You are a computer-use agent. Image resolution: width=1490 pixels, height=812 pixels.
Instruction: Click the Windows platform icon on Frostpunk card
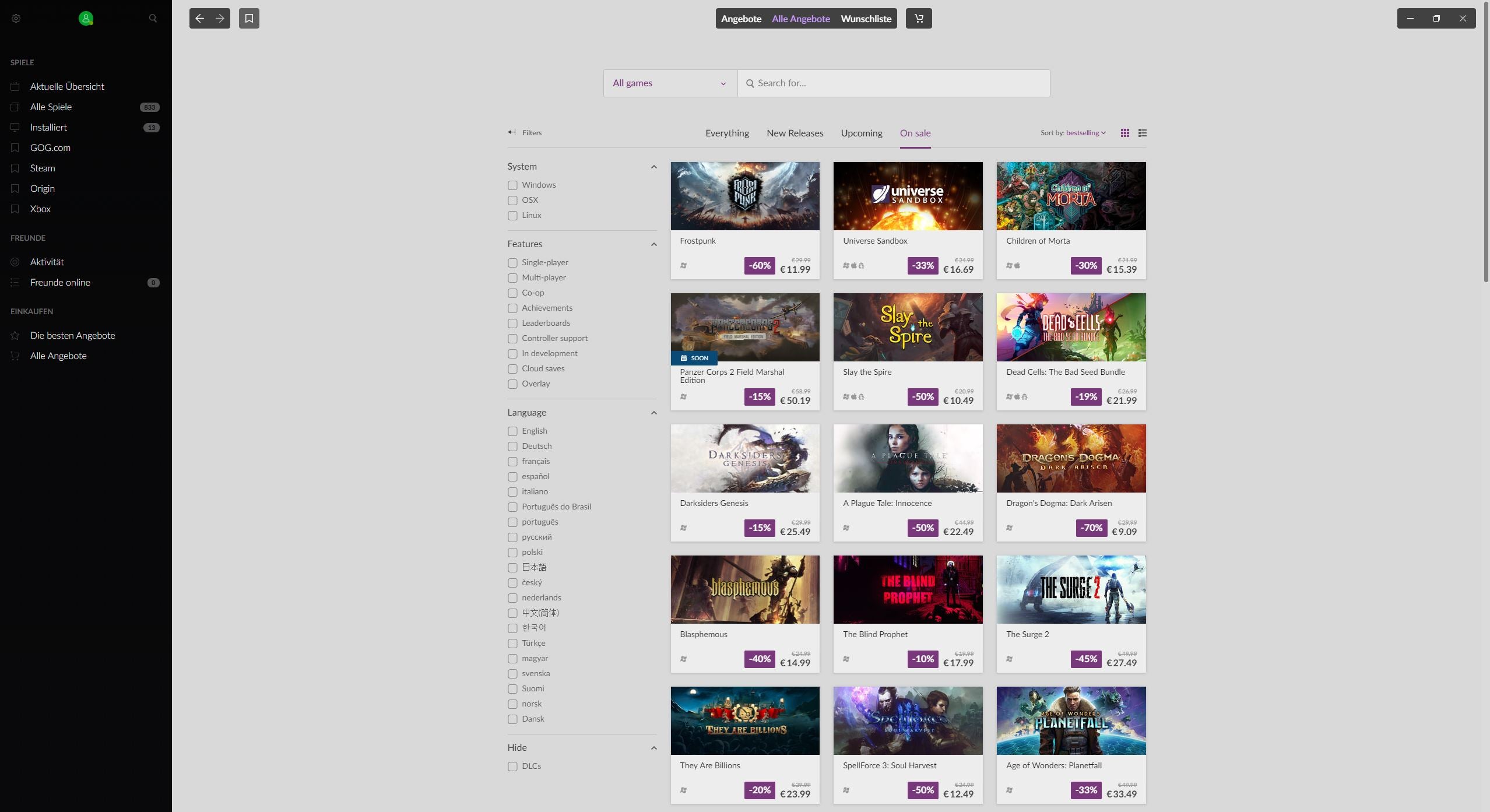click(683, 265)
